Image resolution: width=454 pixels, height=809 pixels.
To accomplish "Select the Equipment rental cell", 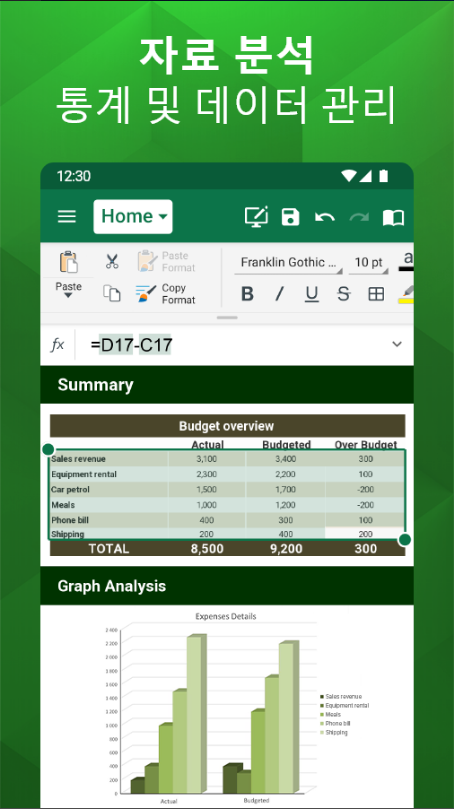I will tap(109, 474).
